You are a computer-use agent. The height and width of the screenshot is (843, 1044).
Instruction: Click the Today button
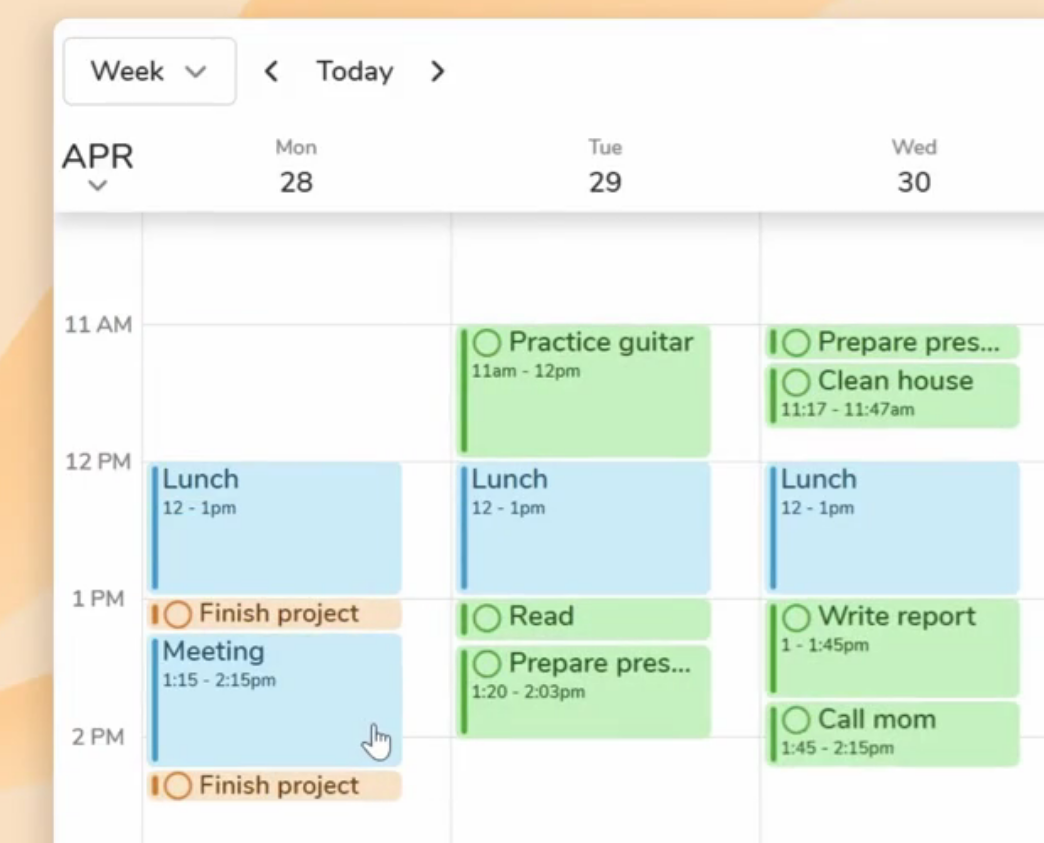coord(354,71)
